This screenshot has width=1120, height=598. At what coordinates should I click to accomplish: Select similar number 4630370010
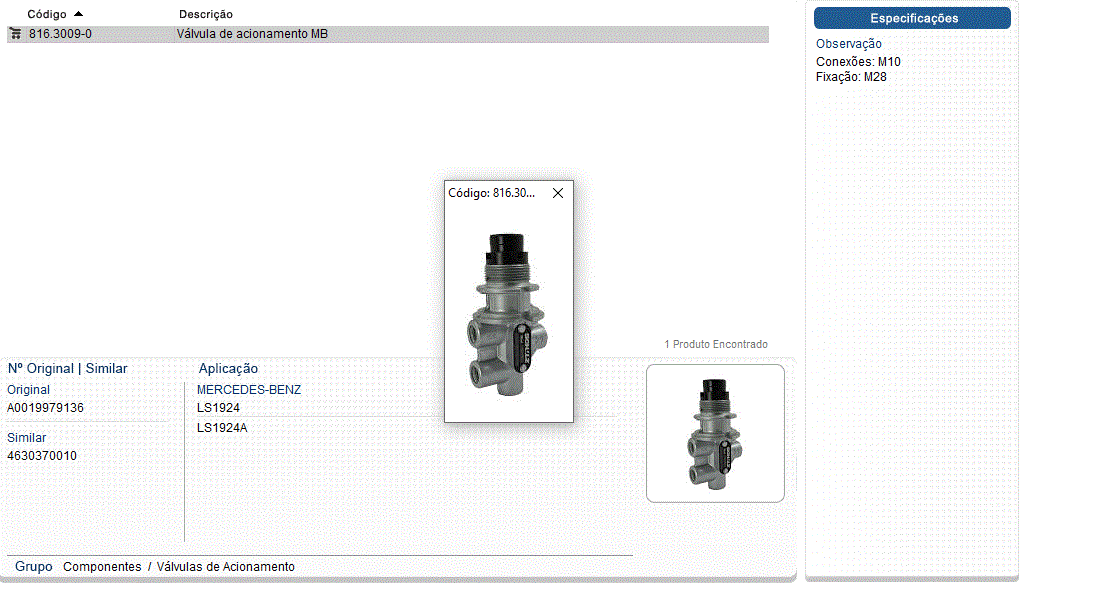tap(42, 456)
